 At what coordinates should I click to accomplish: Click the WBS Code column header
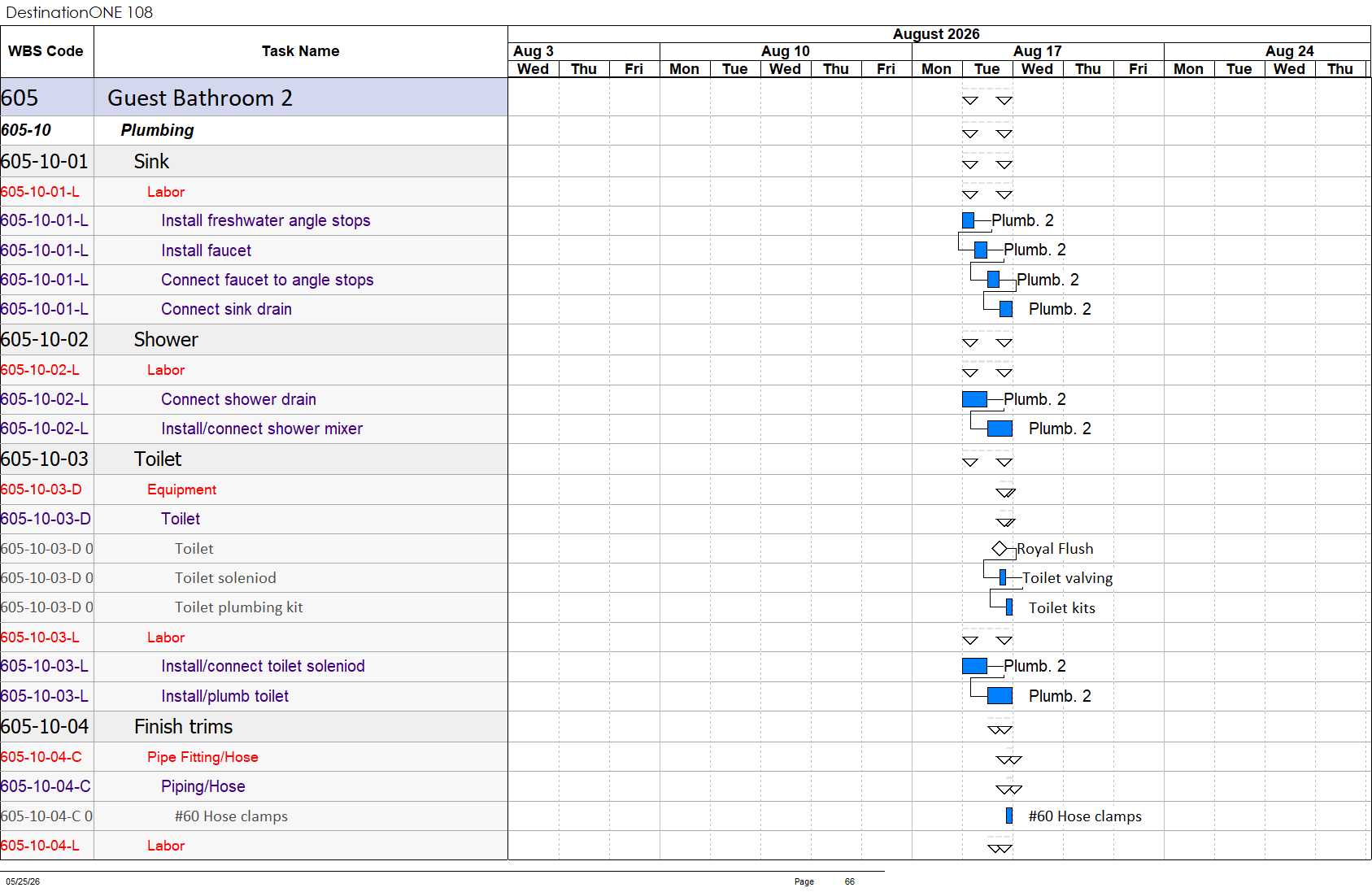pos(46,51)
